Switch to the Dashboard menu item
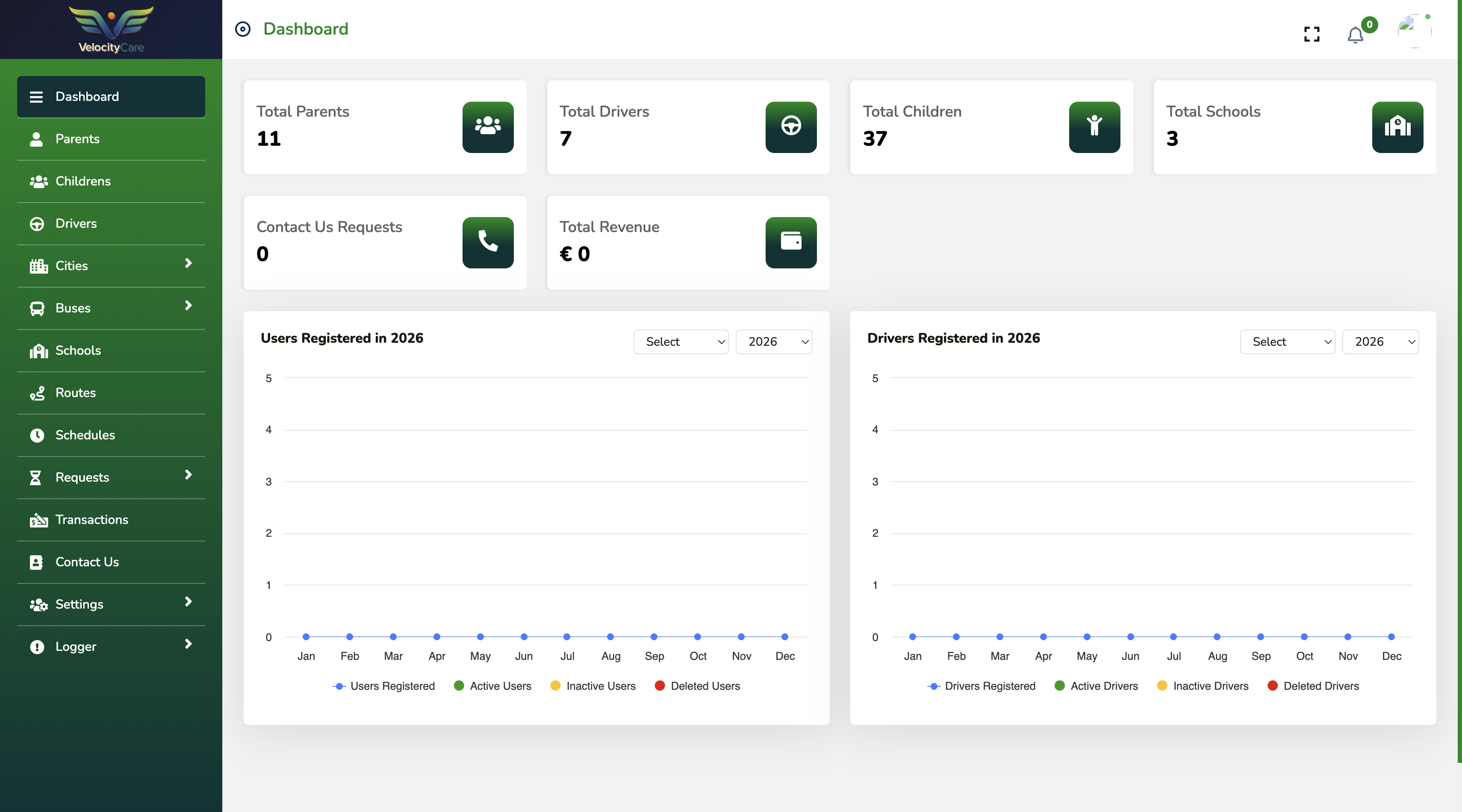This screenshot has width=1462, height=812. (87, 97)
